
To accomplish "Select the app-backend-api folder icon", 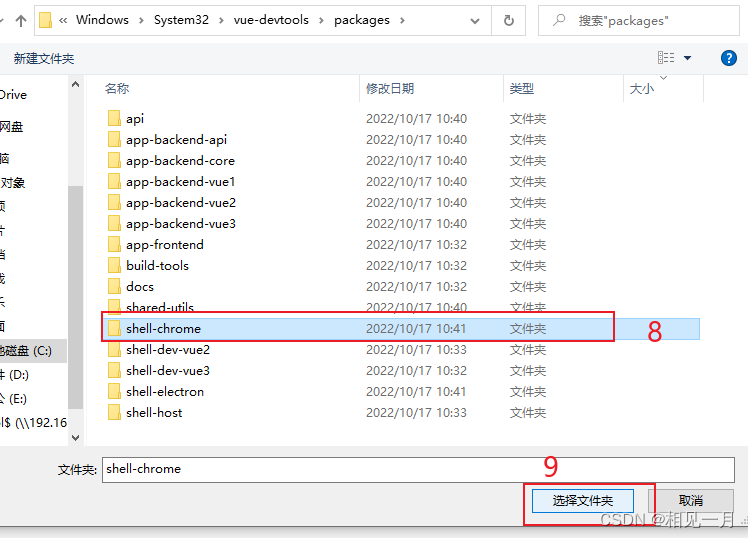I will click(x=114, y=139).
